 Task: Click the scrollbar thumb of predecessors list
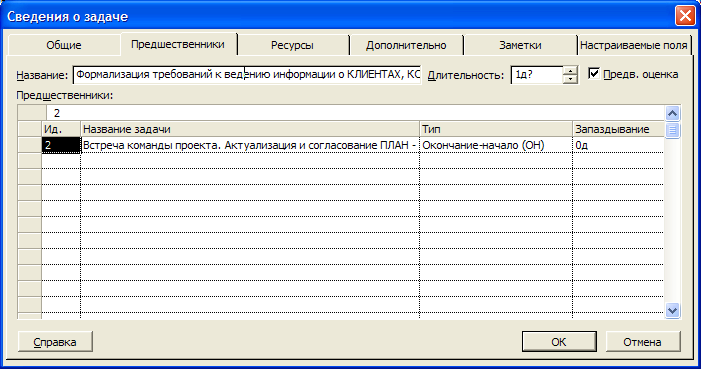[x=673, y=130]
